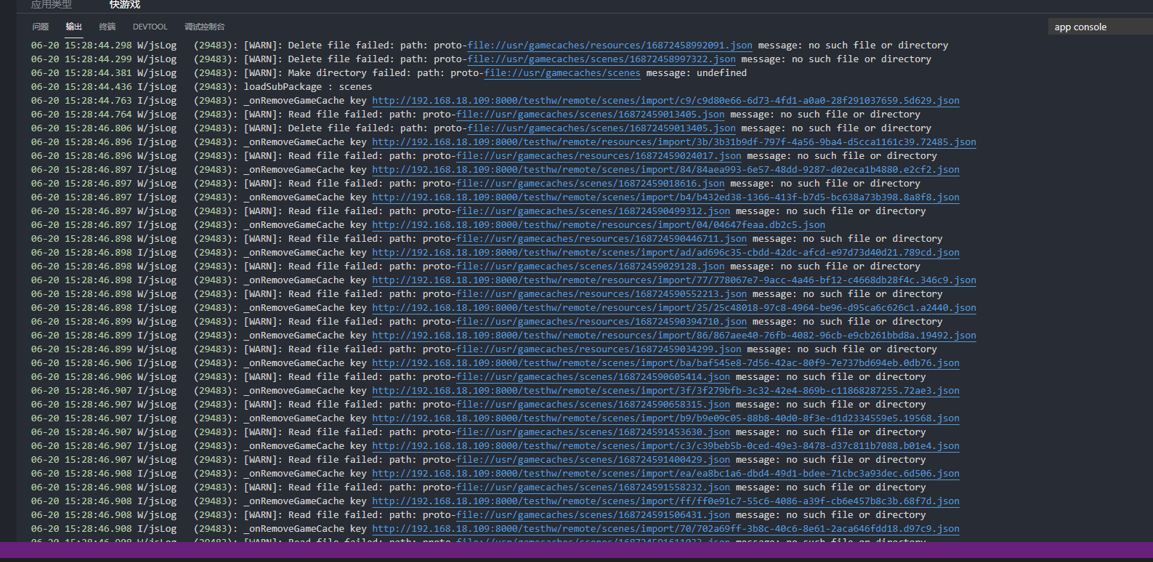Click the 应用类型 label at top

coord(51,4)
